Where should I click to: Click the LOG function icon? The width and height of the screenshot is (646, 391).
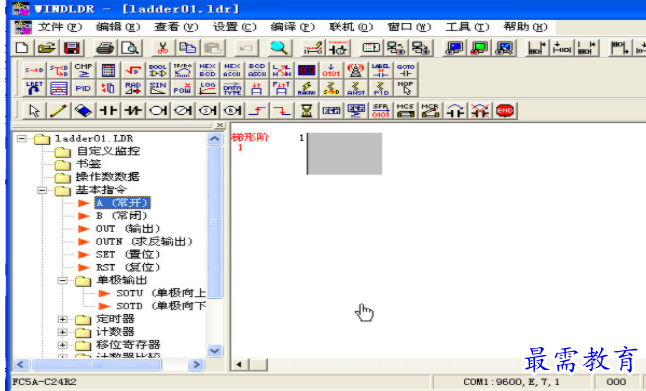pos(208,88)
